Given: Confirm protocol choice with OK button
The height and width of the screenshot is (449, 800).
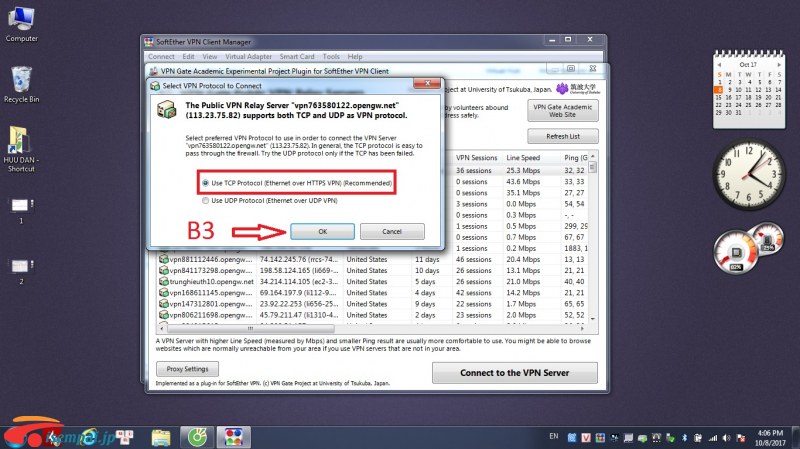Looking at the screenshot, I should click(322, 231).
